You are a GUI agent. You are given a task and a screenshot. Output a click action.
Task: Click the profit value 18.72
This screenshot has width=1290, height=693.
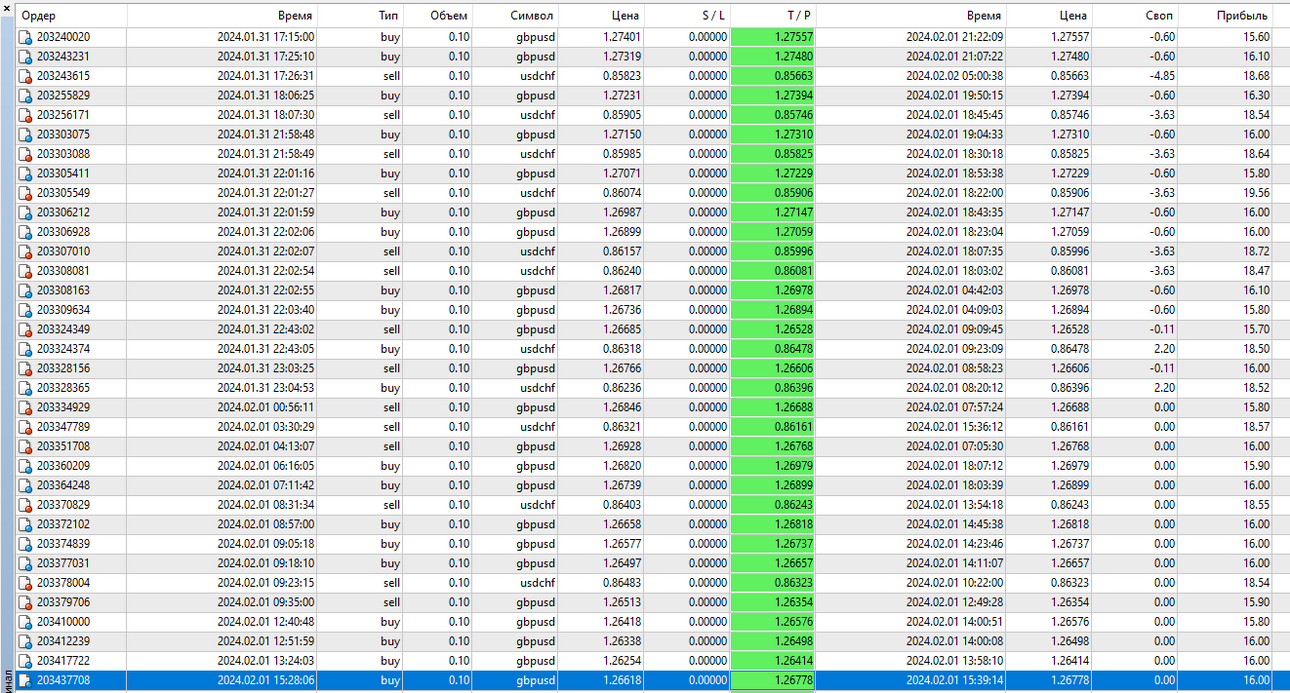pos(1256,251)
